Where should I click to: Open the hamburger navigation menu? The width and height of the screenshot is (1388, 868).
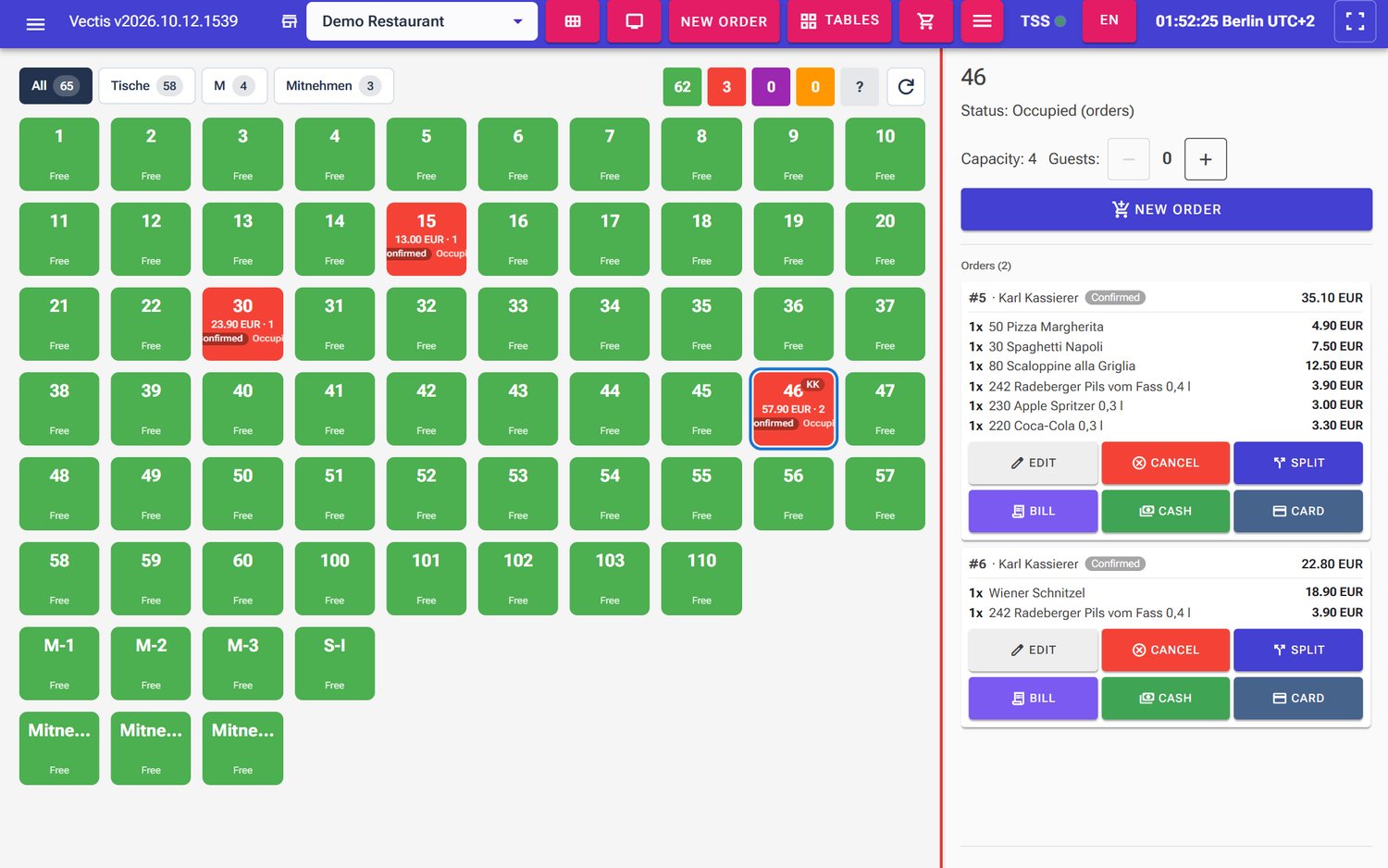coord(35,22)
